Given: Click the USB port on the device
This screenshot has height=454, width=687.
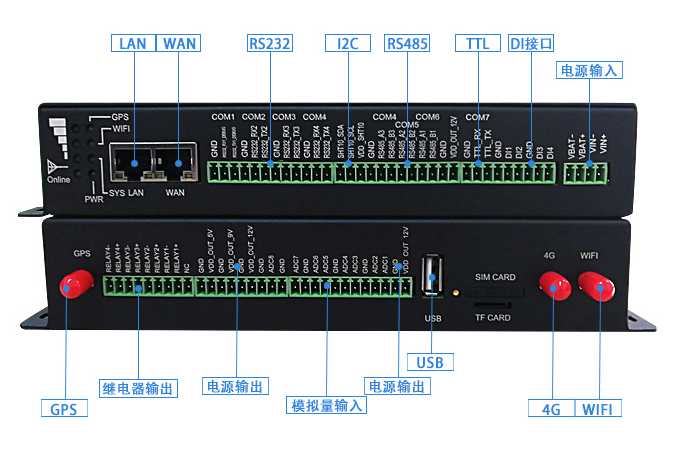Looking at the screenshot, I should point(432,277).
